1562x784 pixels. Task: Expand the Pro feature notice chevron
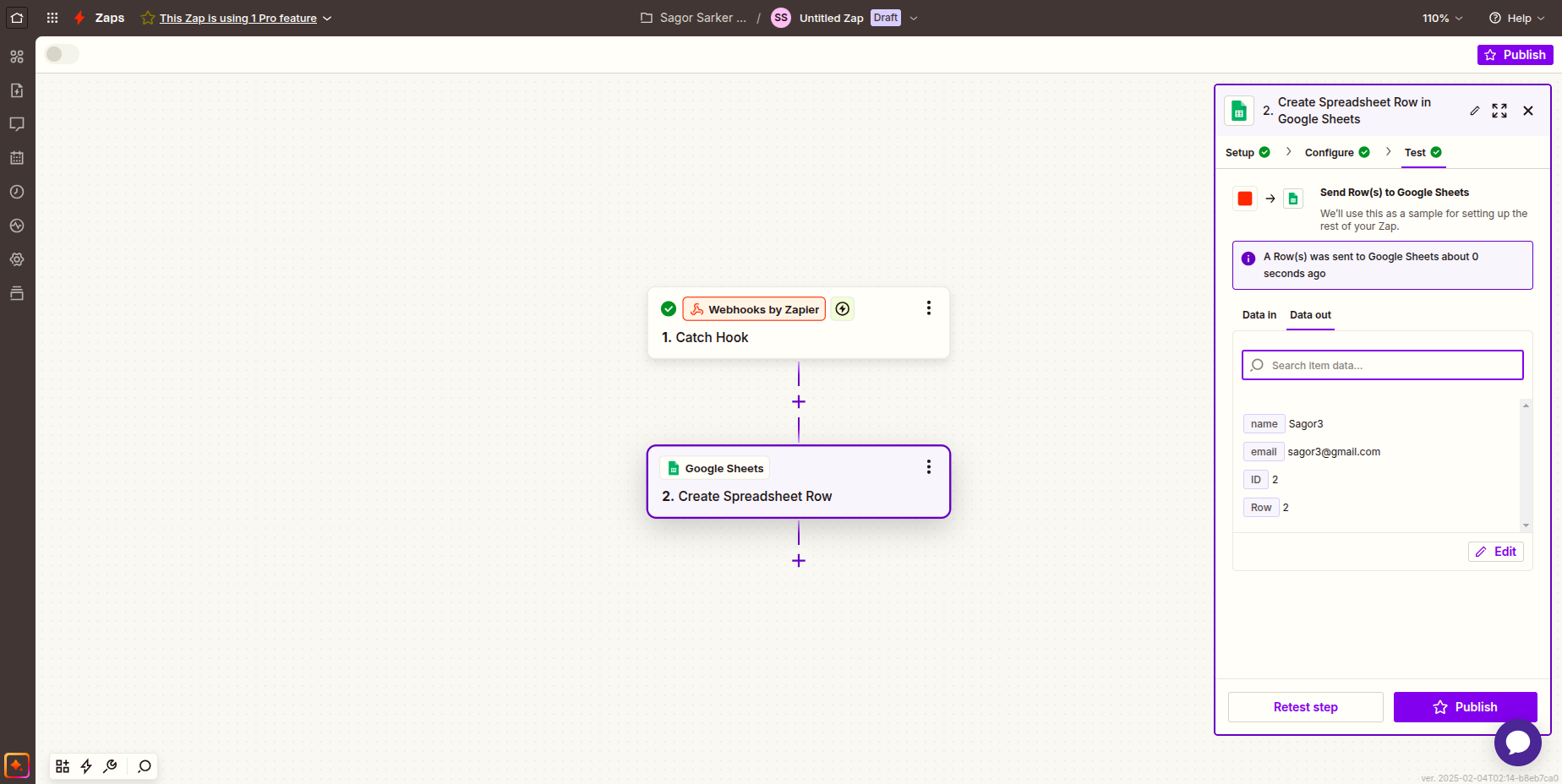pyautogui.click(x=327, y=18)
